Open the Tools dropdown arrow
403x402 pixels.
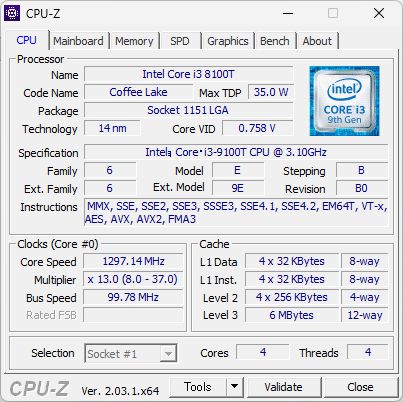(235, 387)
